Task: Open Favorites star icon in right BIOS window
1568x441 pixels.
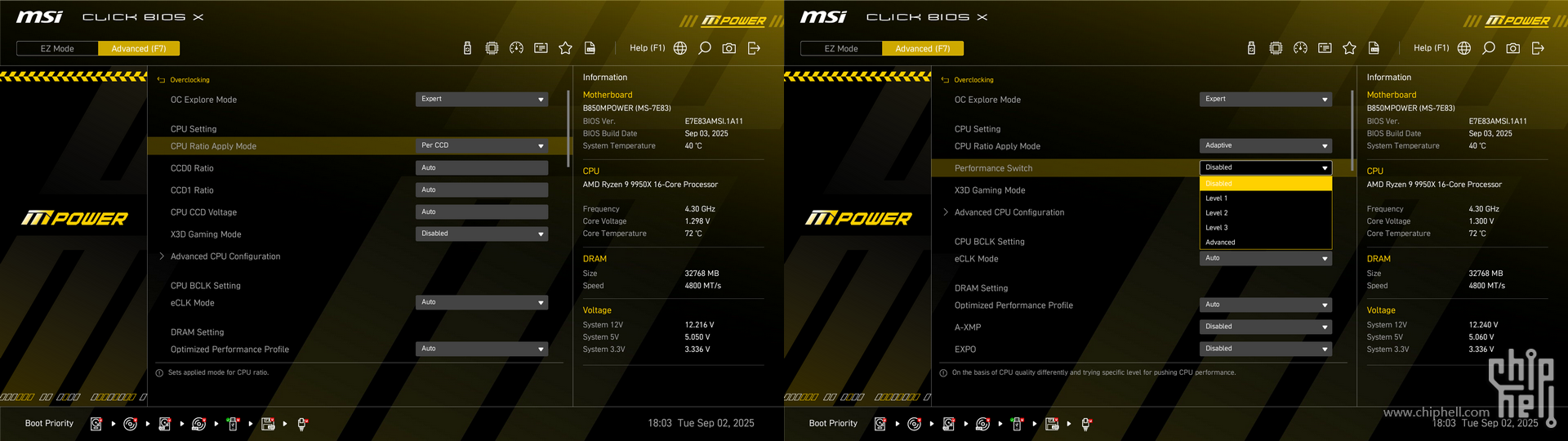Action: click(1349, 48)
